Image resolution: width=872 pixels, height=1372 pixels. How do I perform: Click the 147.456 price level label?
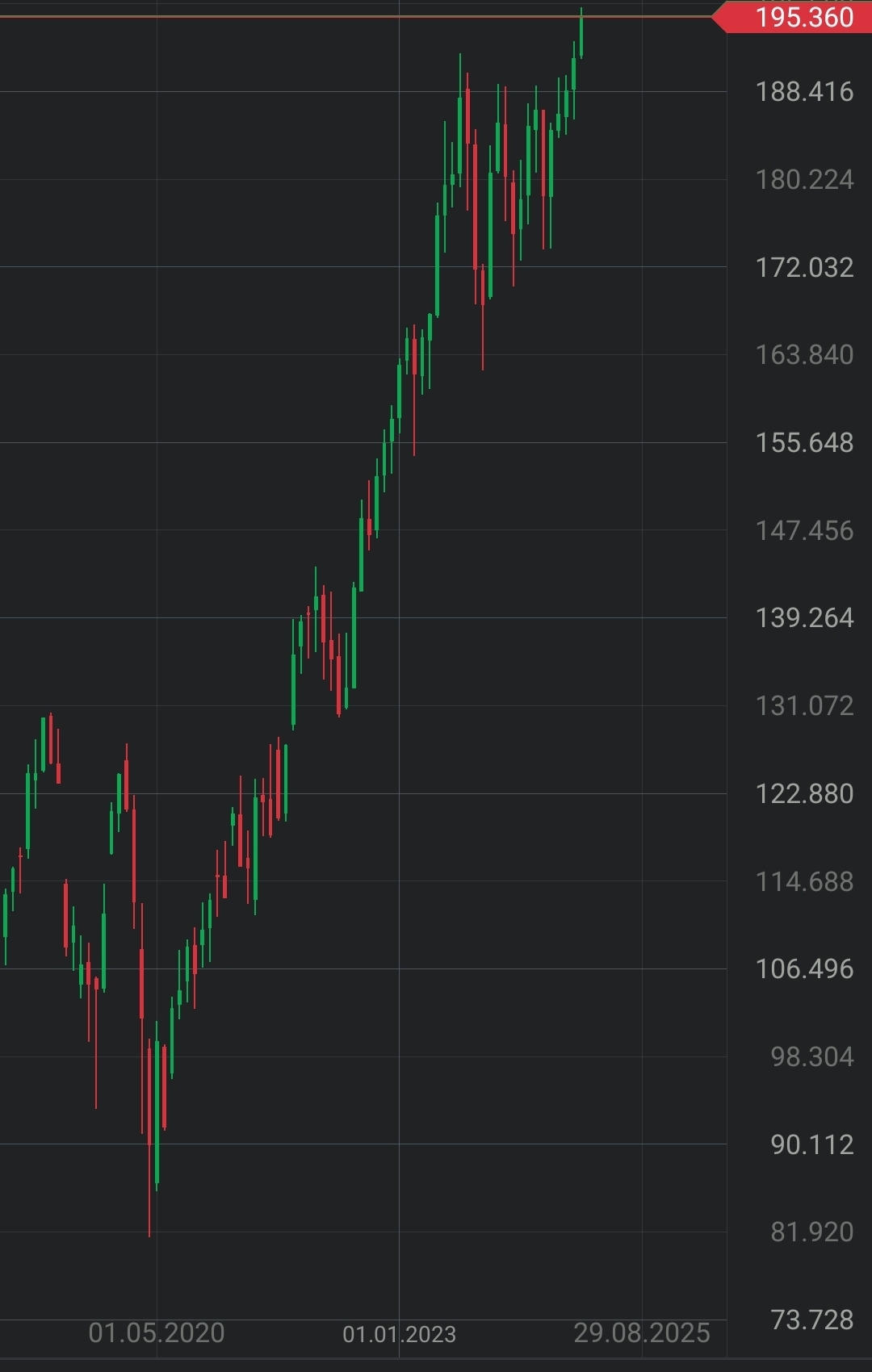click(804, 530)
